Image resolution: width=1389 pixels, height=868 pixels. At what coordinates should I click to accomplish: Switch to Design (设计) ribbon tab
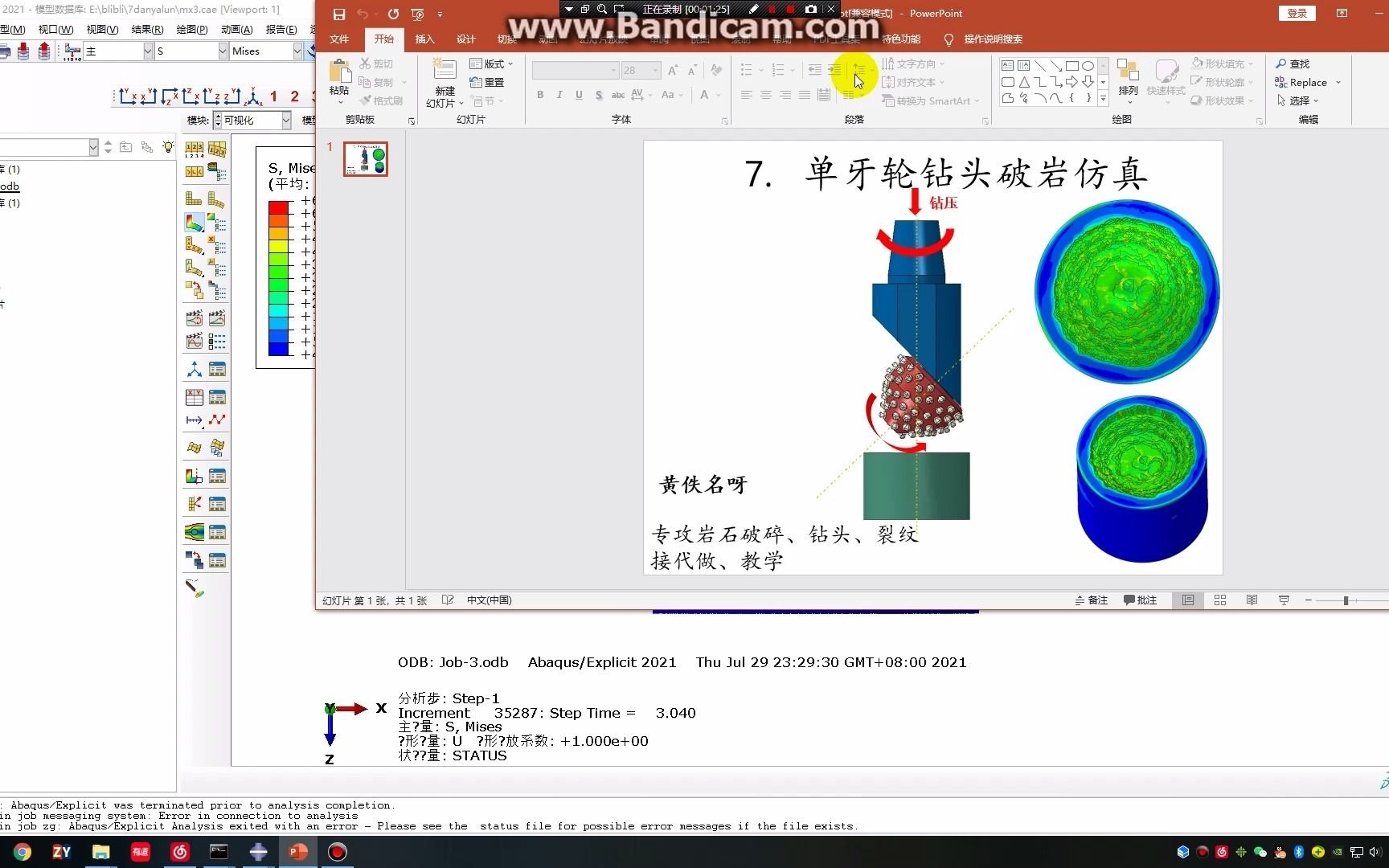pos(465,39)
